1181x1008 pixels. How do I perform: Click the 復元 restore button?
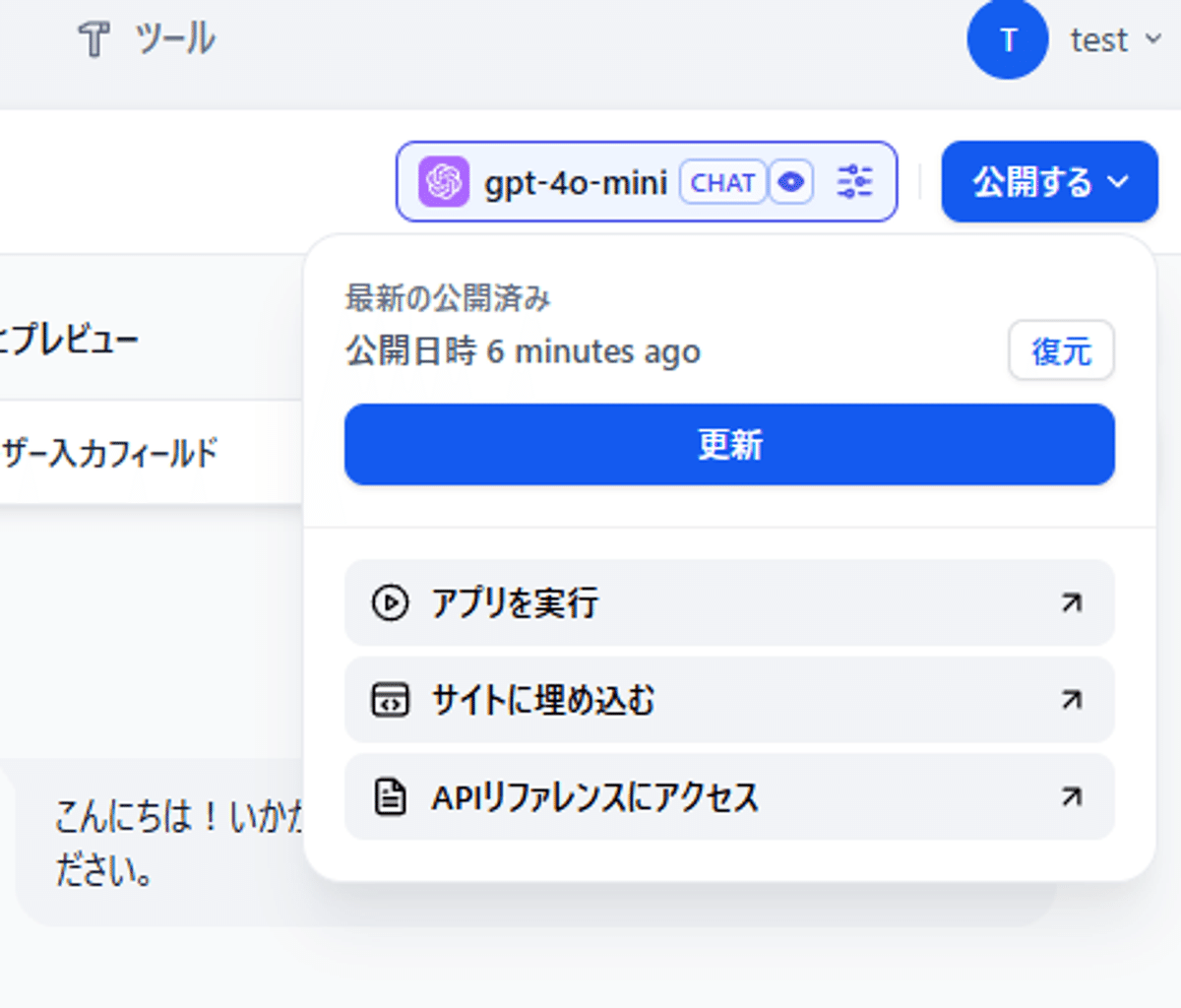pos(1061,351)
